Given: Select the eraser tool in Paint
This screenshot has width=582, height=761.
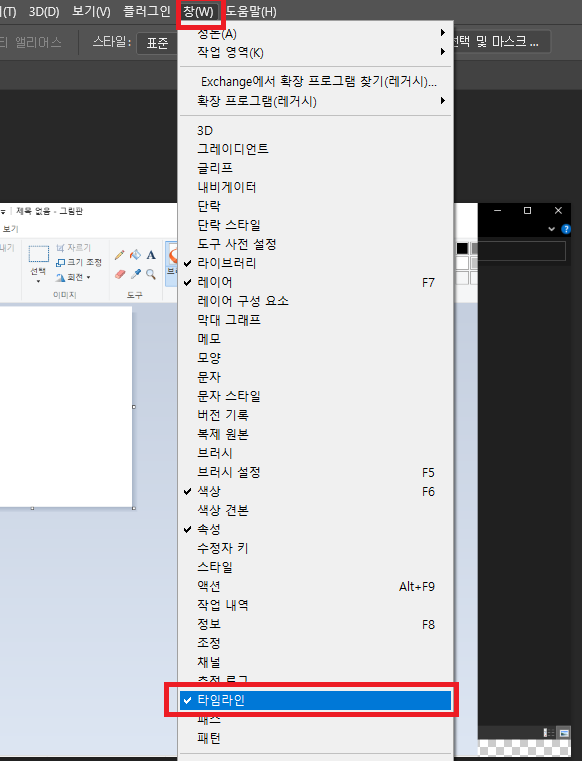Looking at the screenshot, I should (x=119, y=274).
